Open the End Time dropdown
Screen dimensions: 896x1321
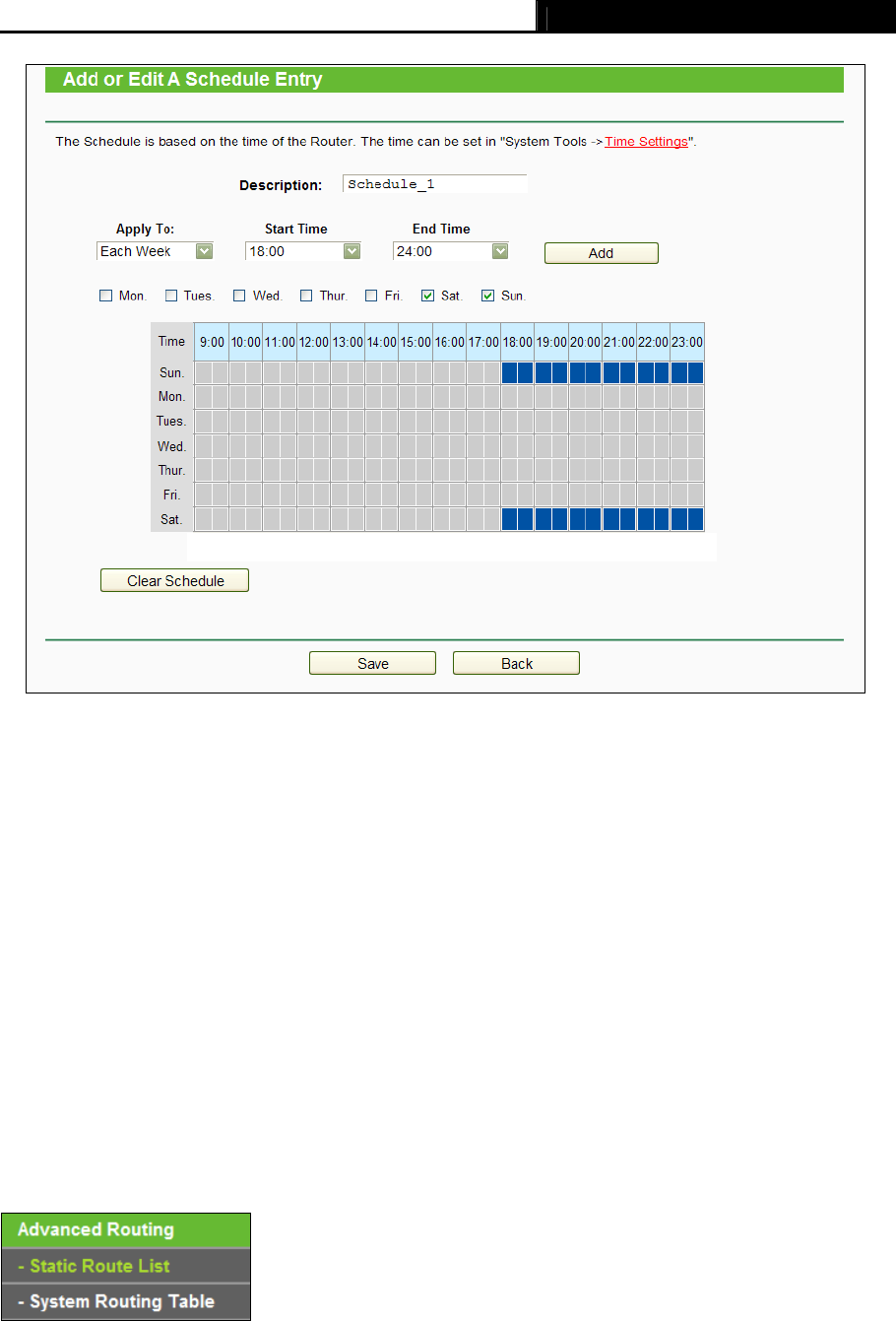[451, 251]
